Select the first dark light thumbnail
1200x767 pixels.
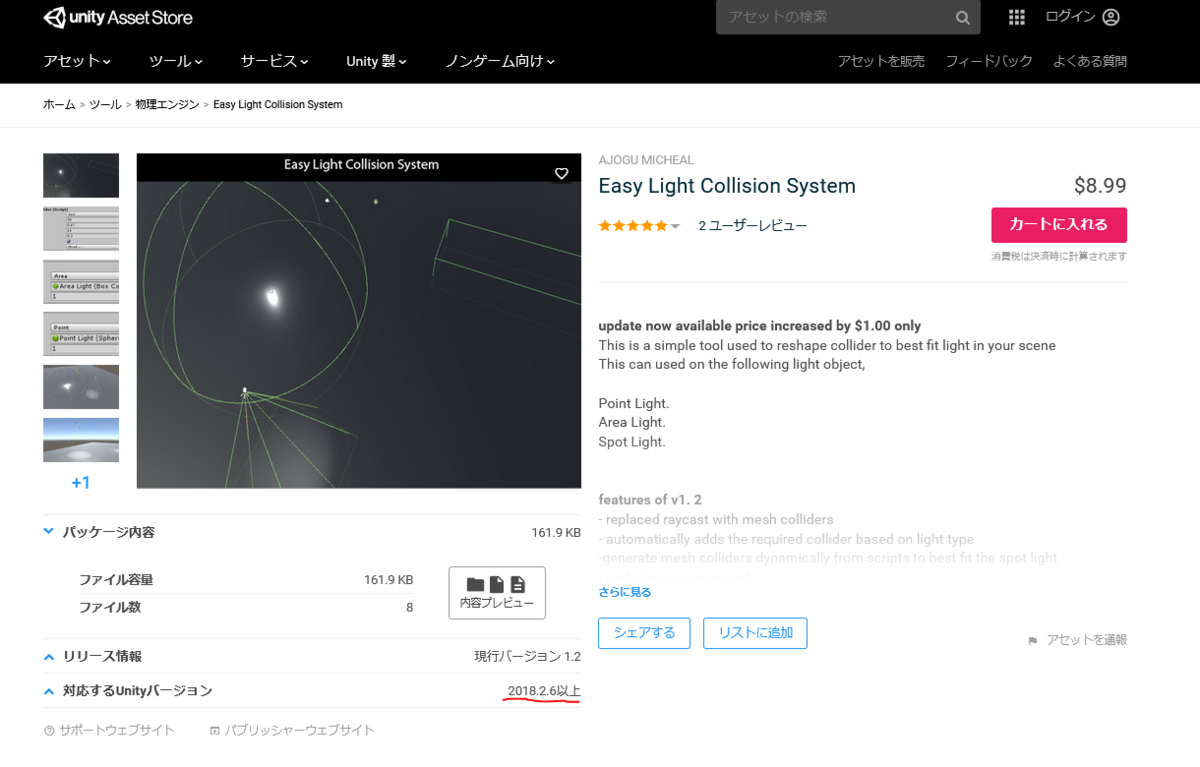click(81, 175)
